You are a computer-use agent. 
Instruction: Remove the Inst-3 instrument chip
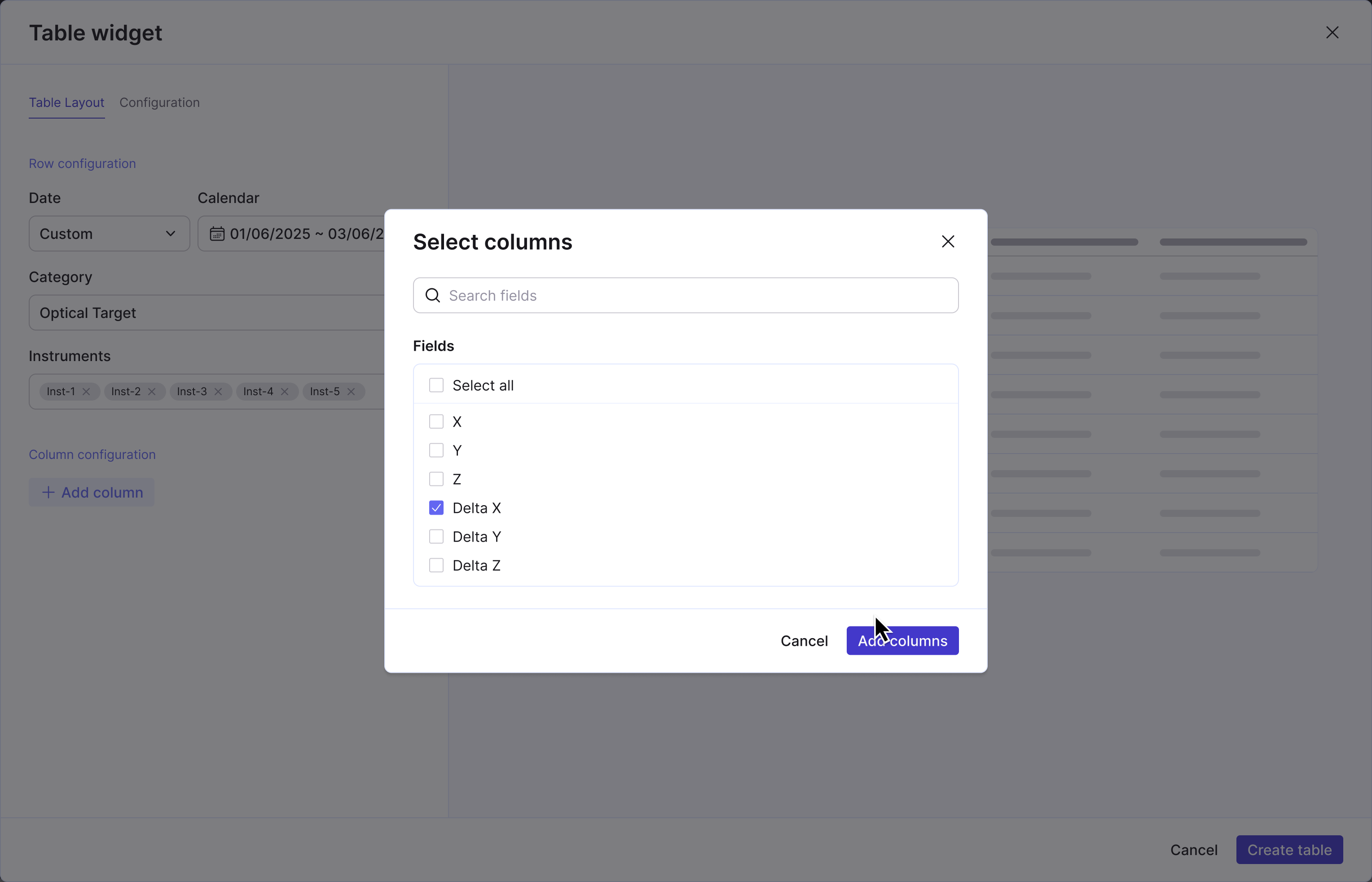click(x=218, y=392)
